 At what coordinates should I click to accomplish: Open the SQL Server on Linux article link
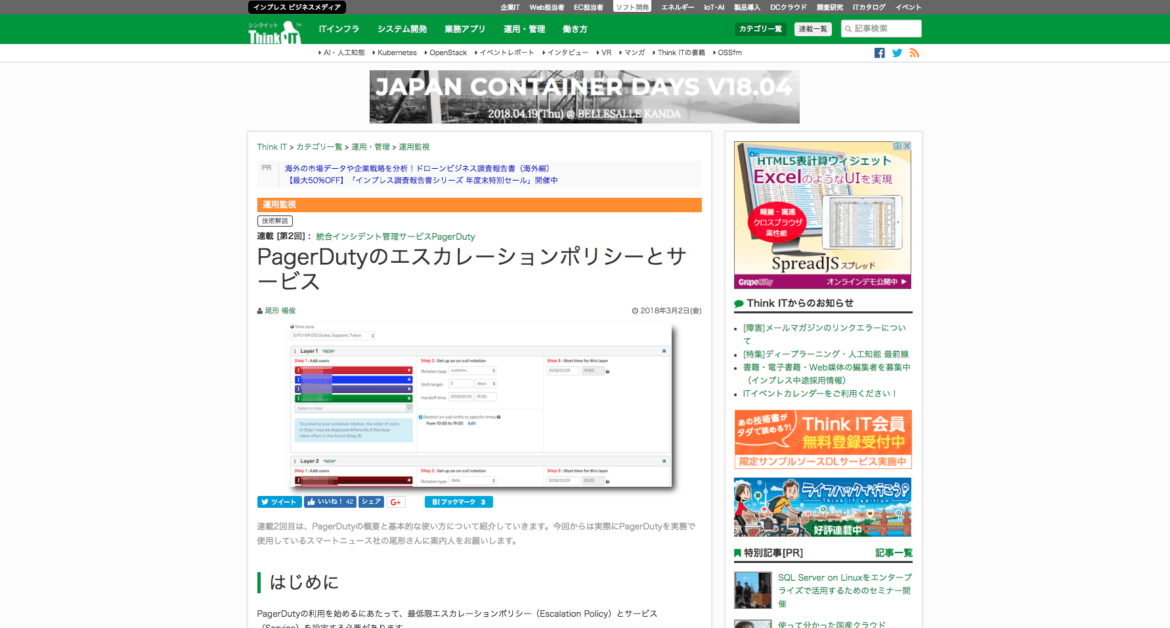pyautogui.click(x=845, y=590)
